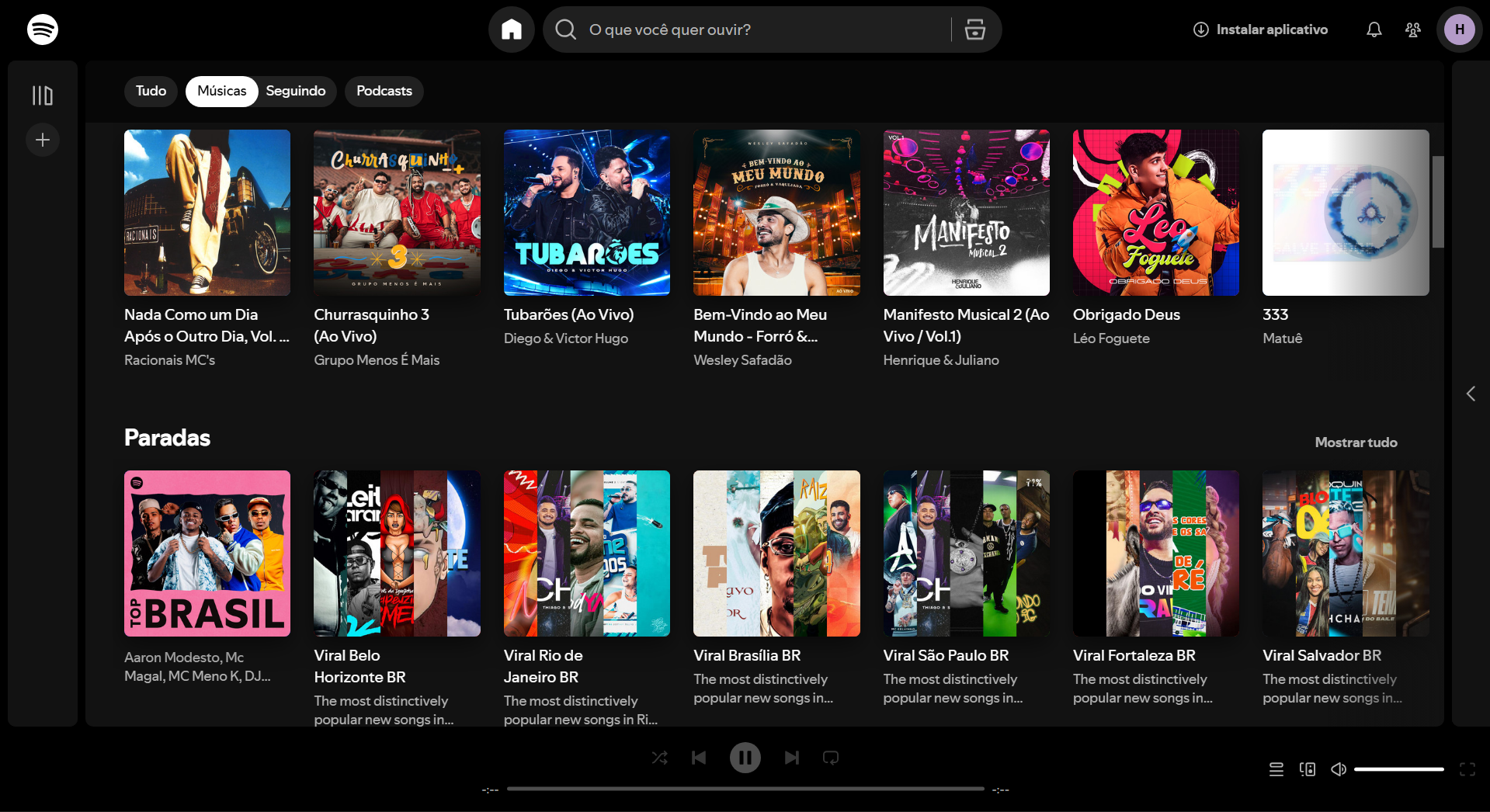The height and width of the screenshot is (812, 1490).
Task: Open Bem-Vindo ao Meu Mundo album cover
Action: click(776, 213)
